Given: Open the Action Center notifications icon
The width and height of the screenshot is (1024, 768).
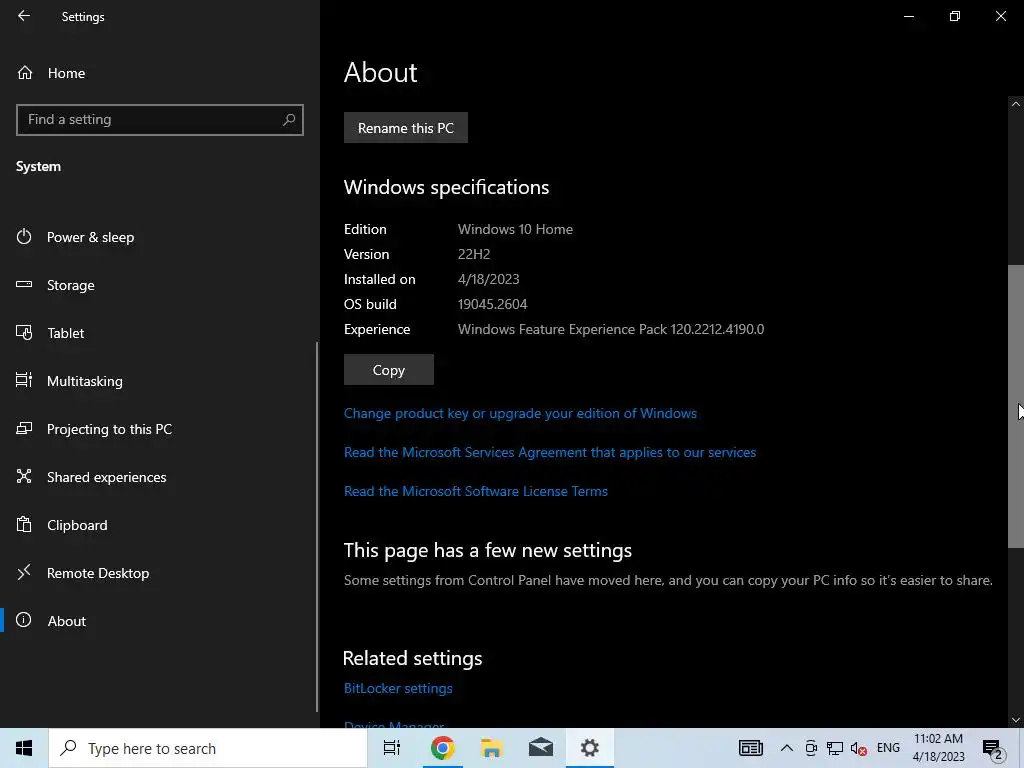Looking at the screenshot, I should 993,749.
